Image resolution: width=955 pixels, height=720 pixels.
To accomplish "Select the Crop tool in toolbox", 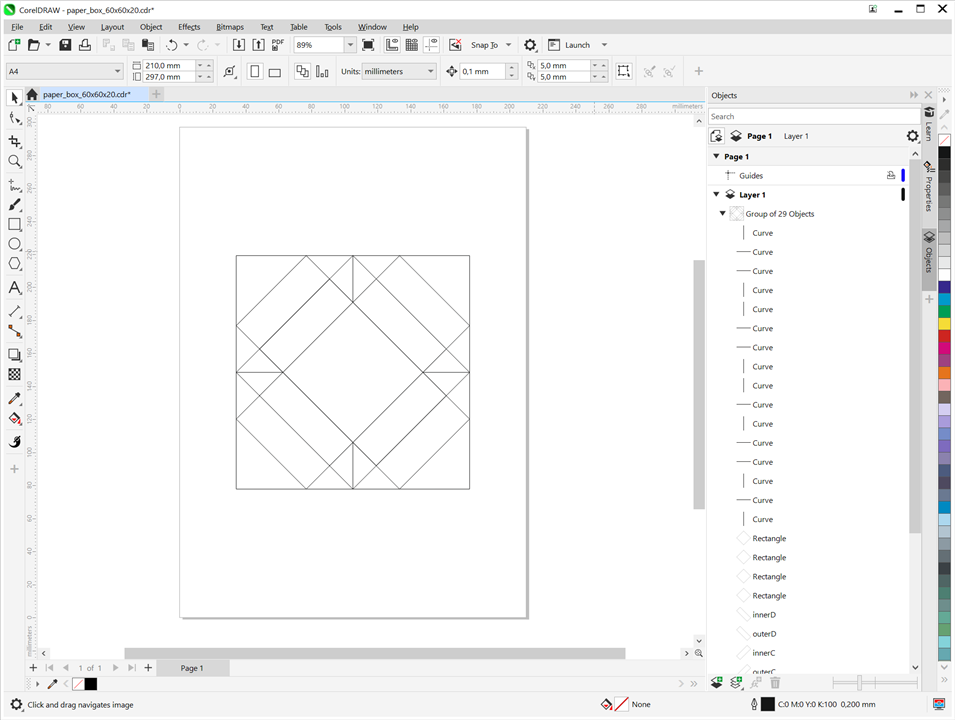I will coord(14,141).
